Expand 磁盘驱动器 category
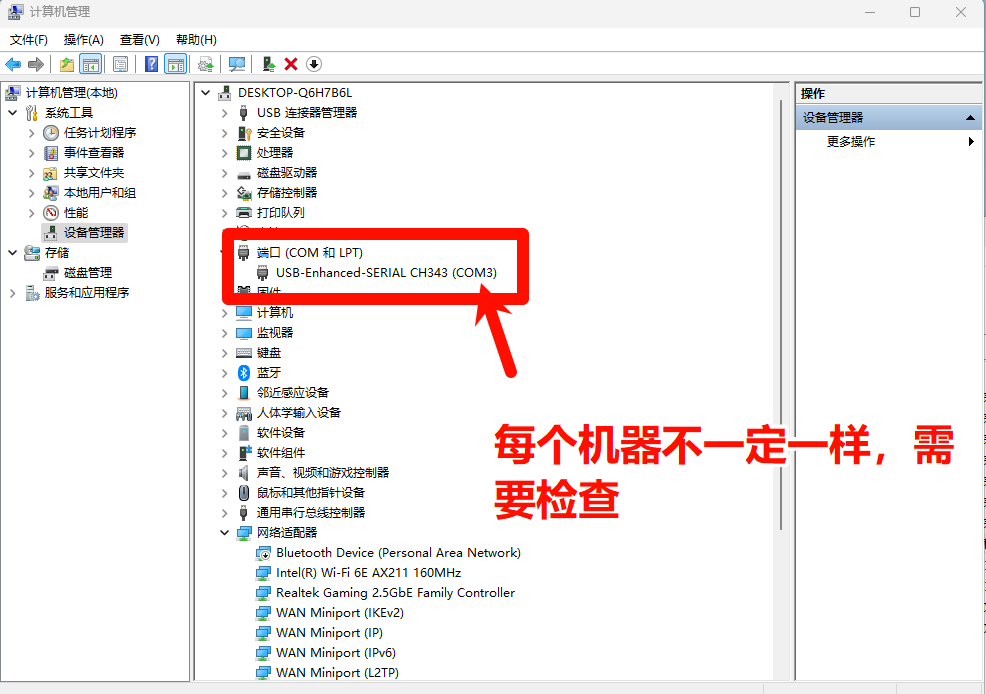 224,173
